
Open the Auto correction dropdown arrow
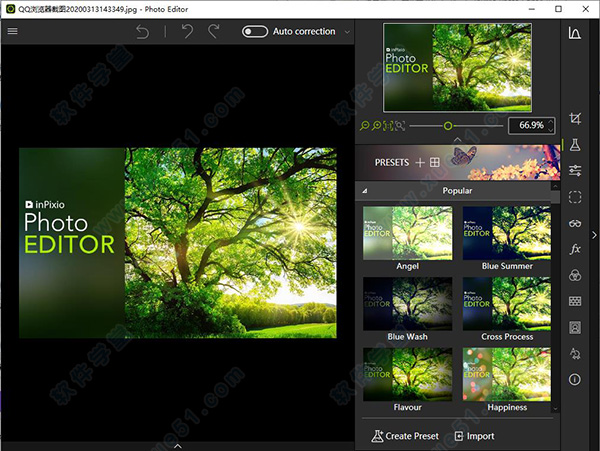347,32
